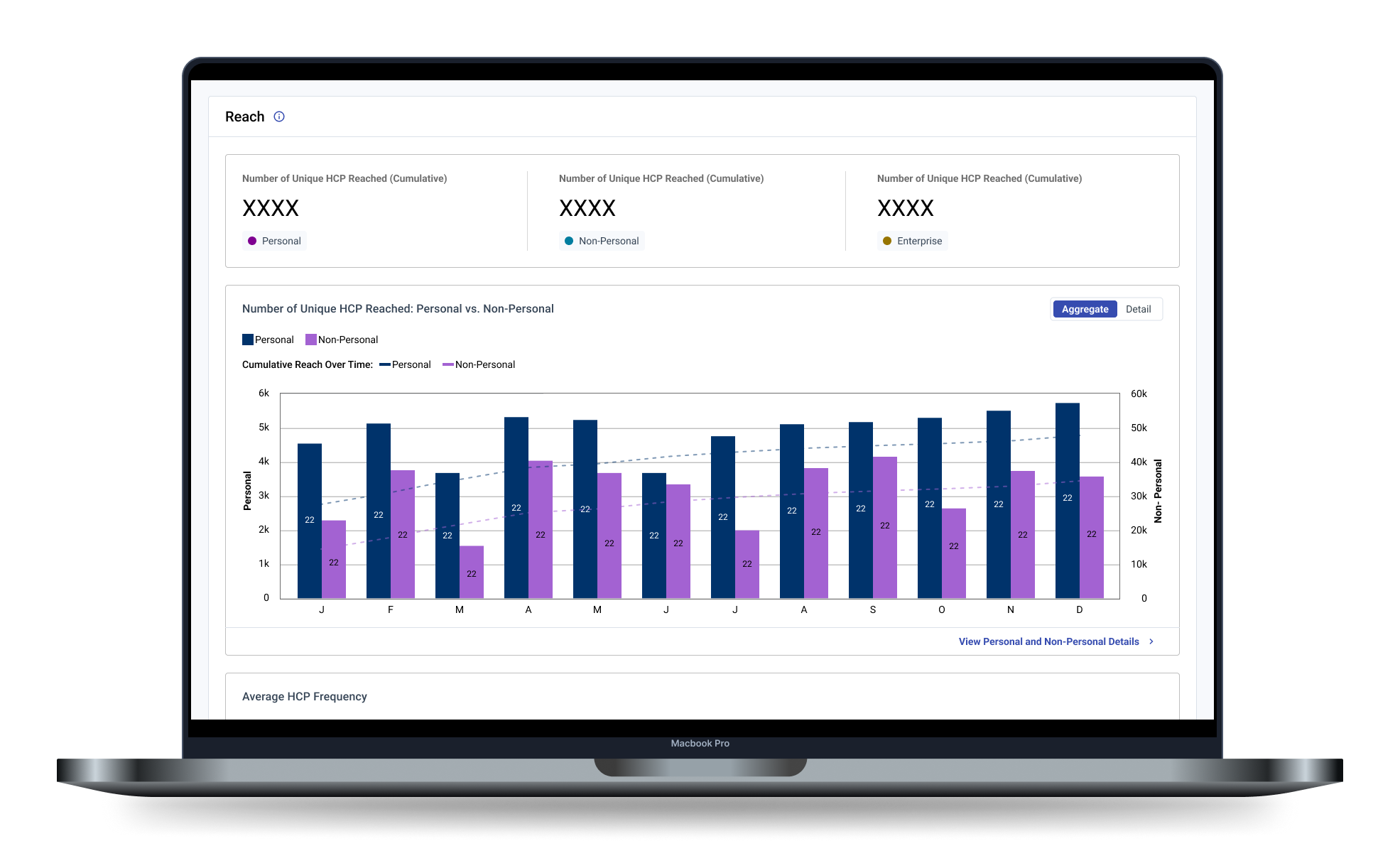
Task: Click the chart title Number of Unique HCP Reached
Action: (x=398, y=309)
